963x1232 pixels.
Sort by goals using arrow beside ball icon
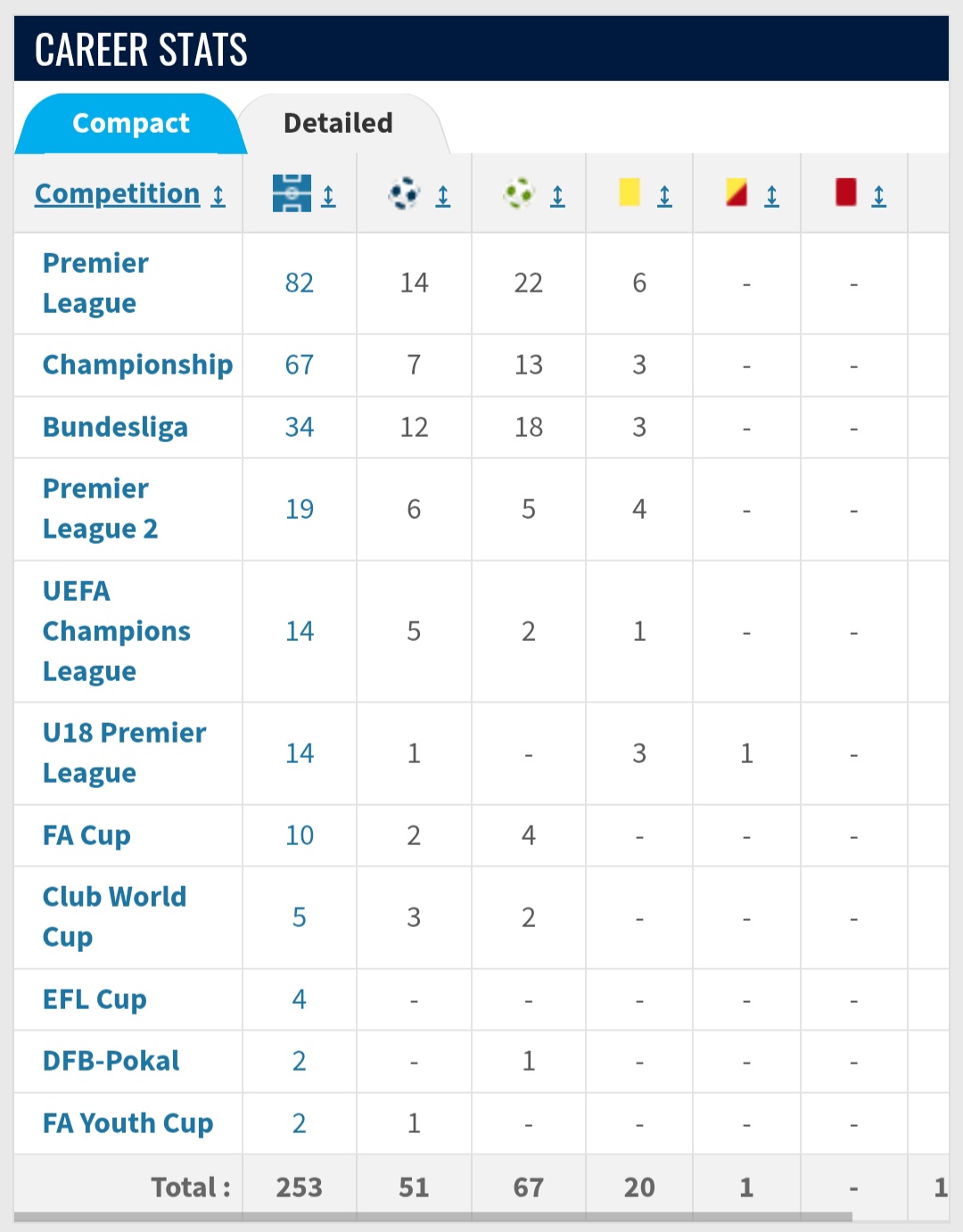click(442, 196)
